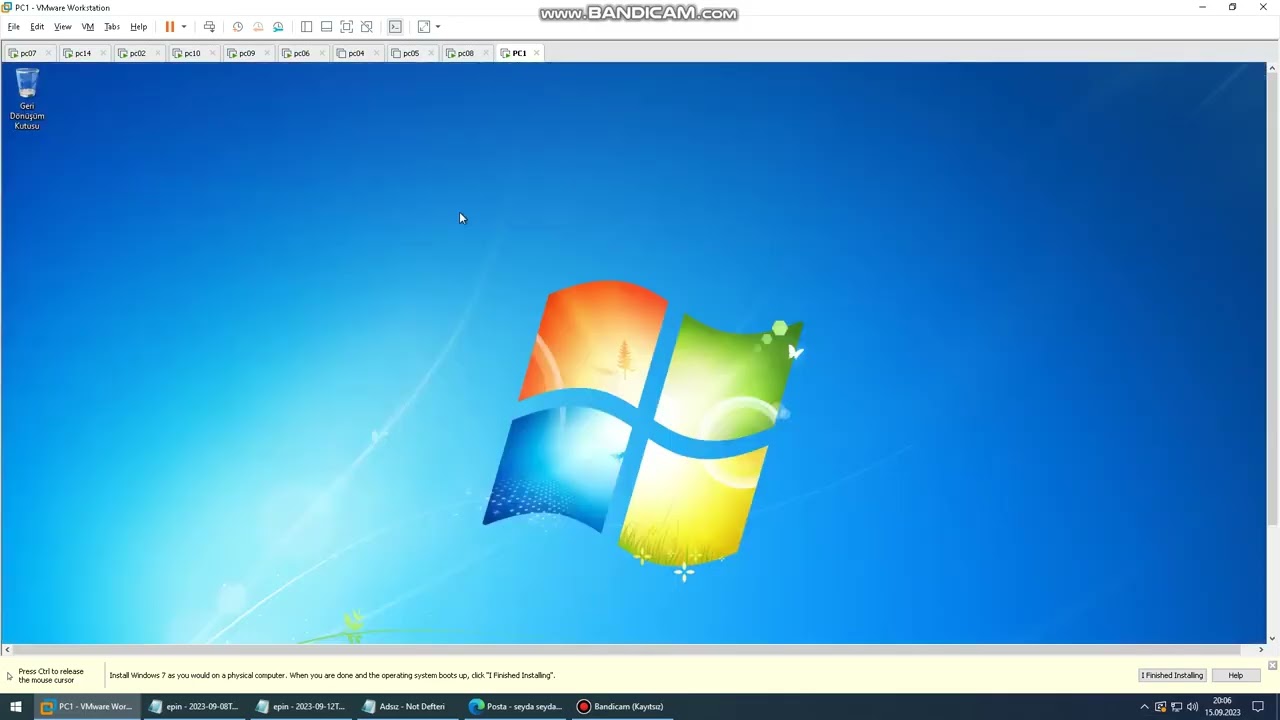Open the File menu
Viewport: 1280px width, 720px height.
[14, 27]
